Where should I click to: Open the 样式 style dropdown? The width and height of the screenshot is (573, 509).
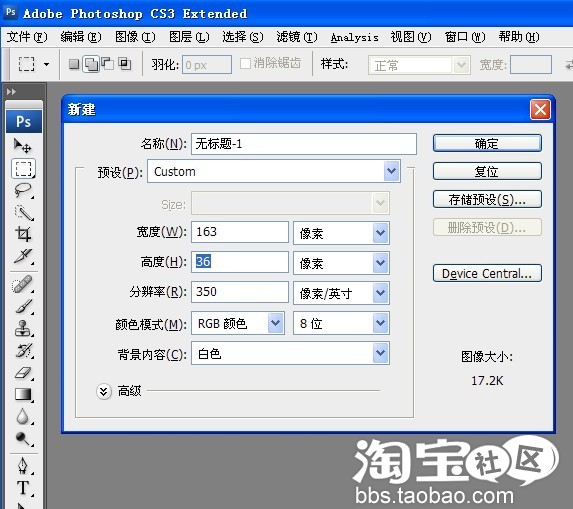(419, 65)
